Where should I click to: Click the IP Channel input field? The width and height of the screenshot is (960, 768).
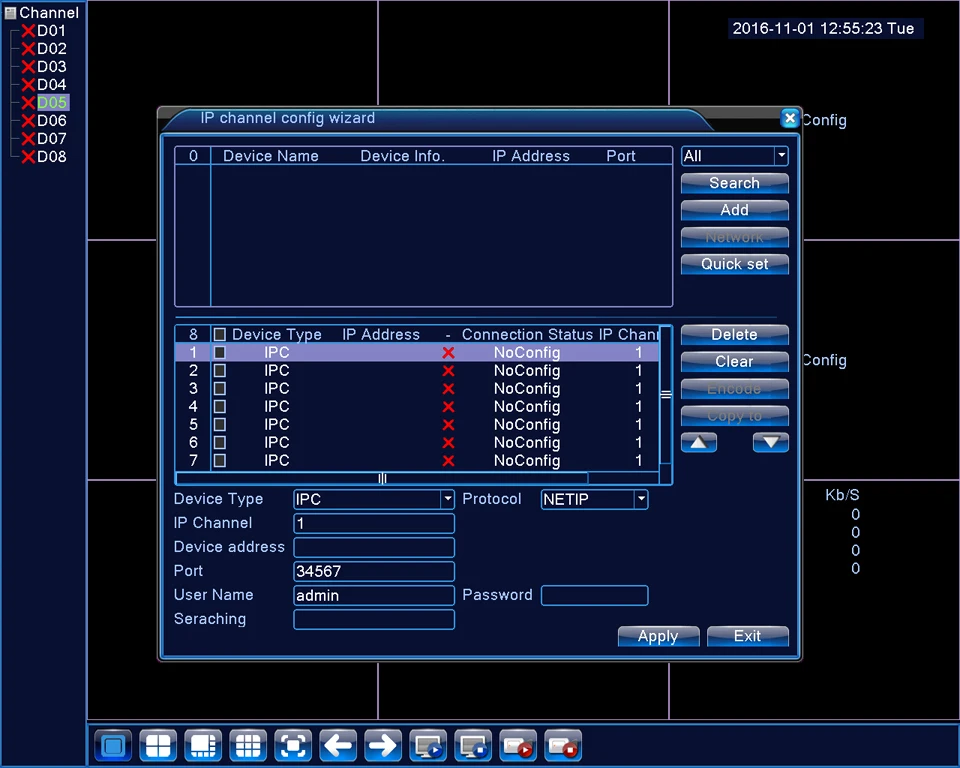point(374,523)
